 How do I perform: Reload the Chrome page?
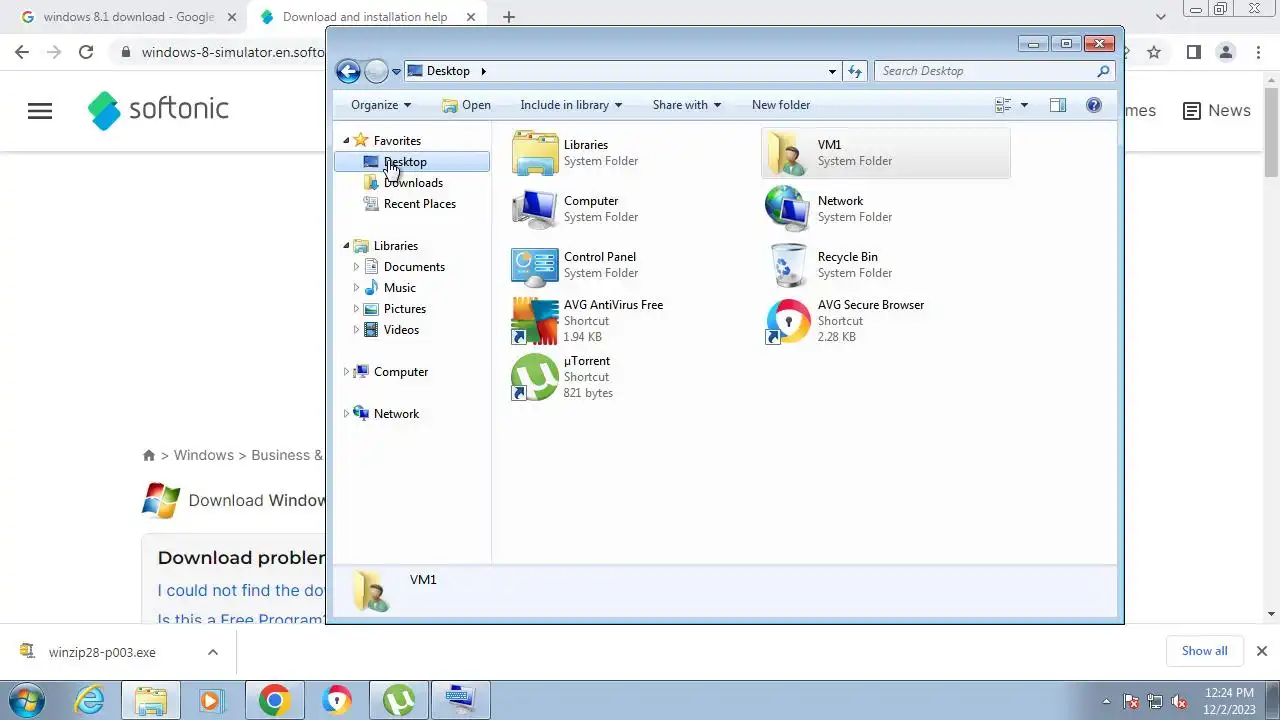[86, 52]
